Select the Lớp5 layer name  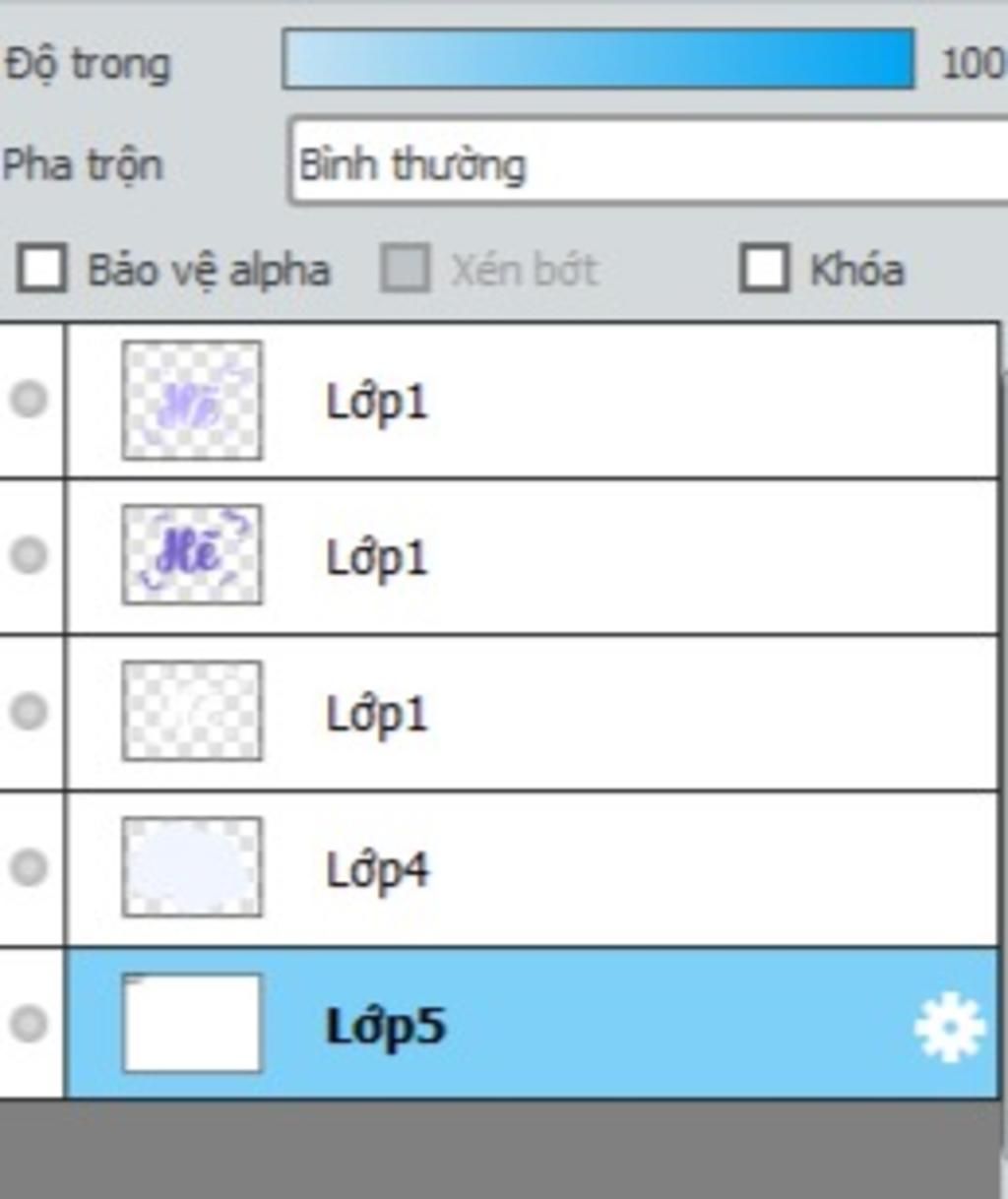pyautogui.click(x=385, y=1027)
